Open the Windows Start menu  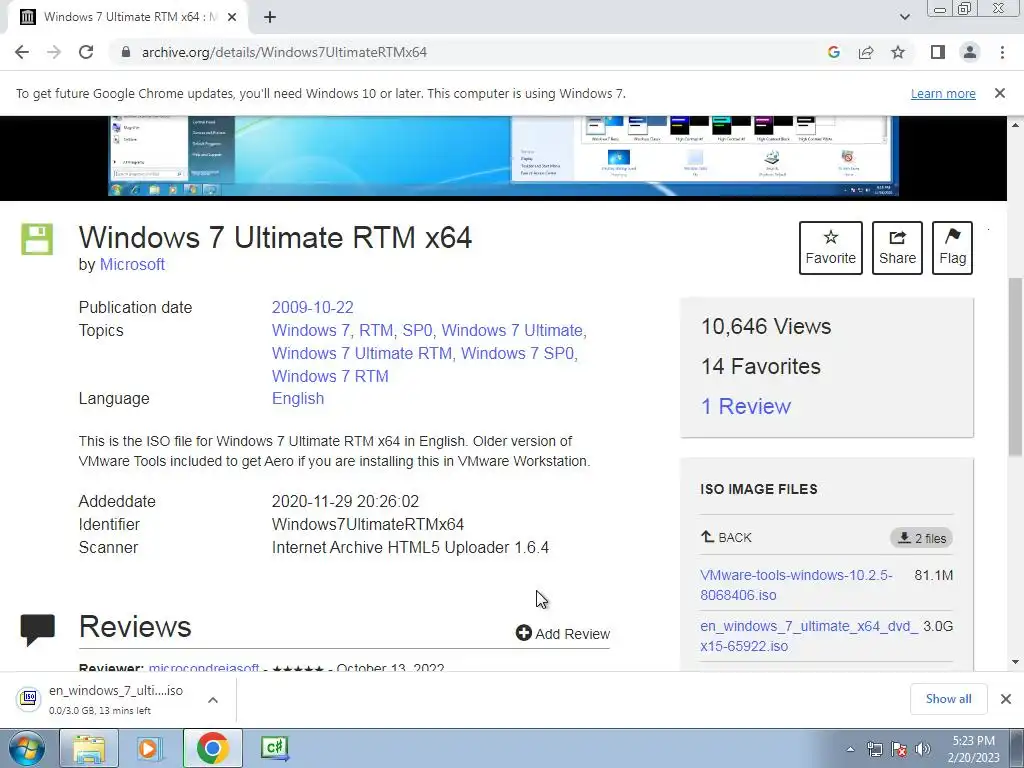point(27,748)
